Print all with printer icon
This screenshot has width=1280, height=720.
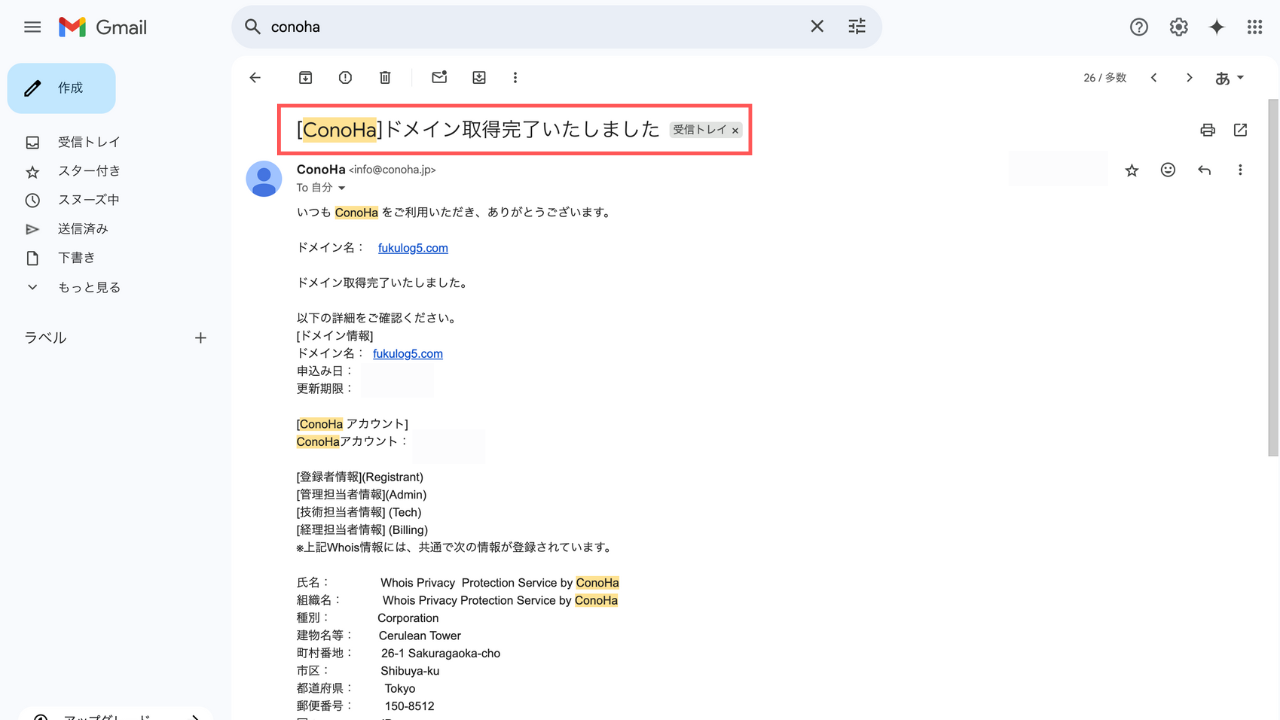click(1208, 130)
